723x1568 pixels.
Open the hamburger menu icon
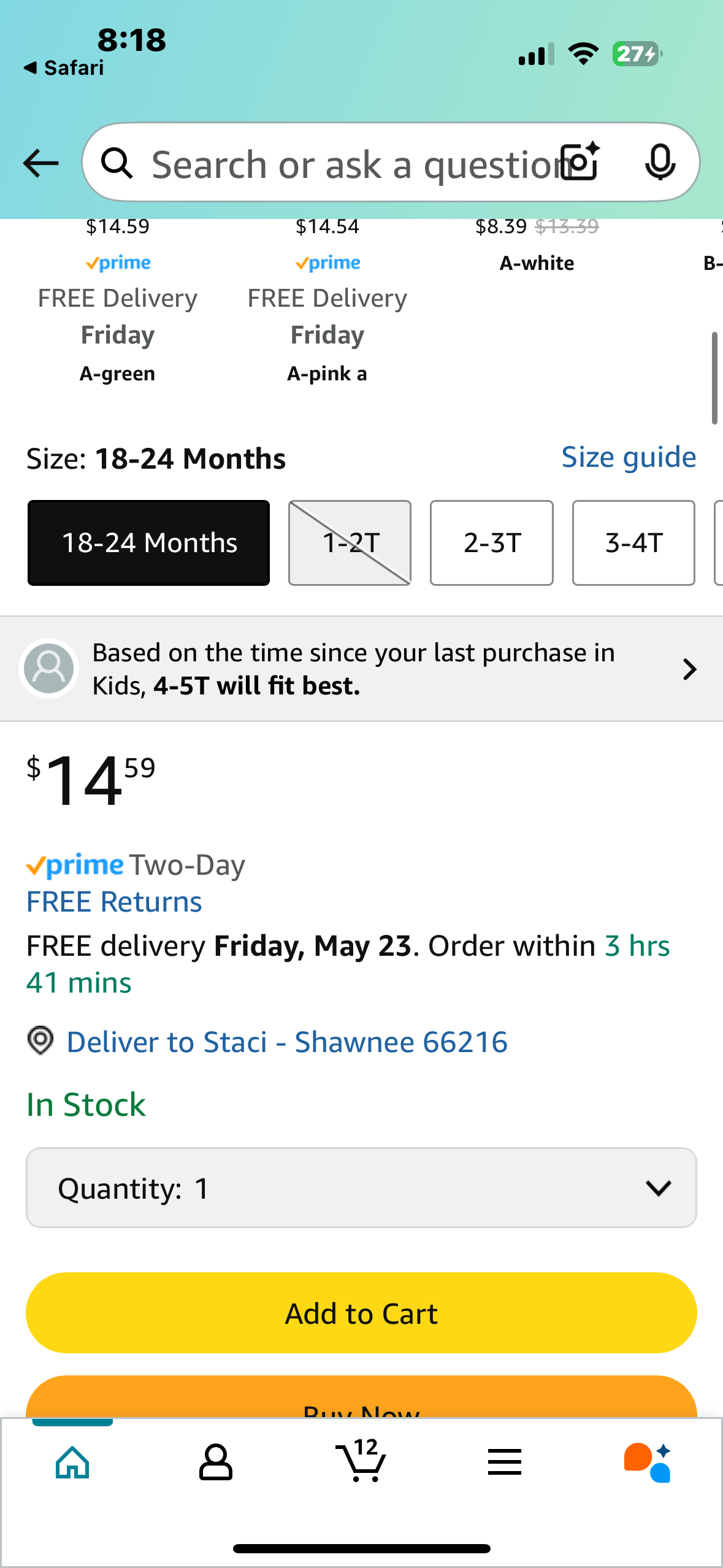pyautogui.click(x=505, y=1462)
